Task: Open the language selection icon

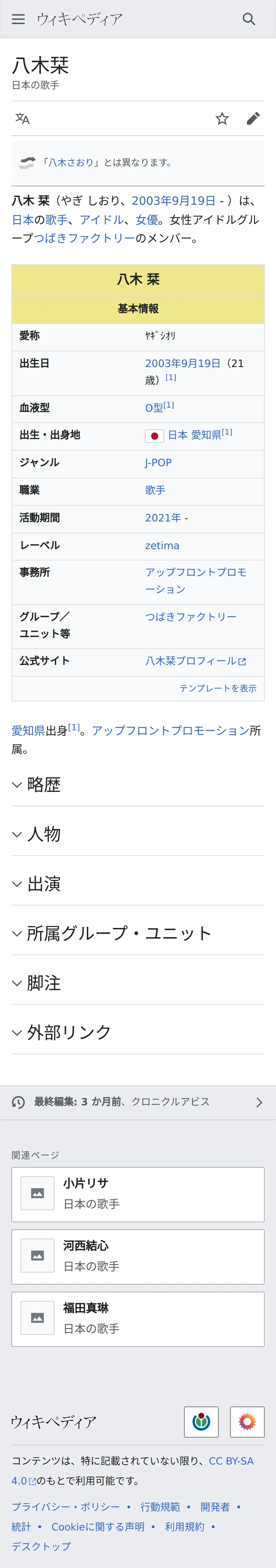Action: pyautogui.click(x=22, y=118)
